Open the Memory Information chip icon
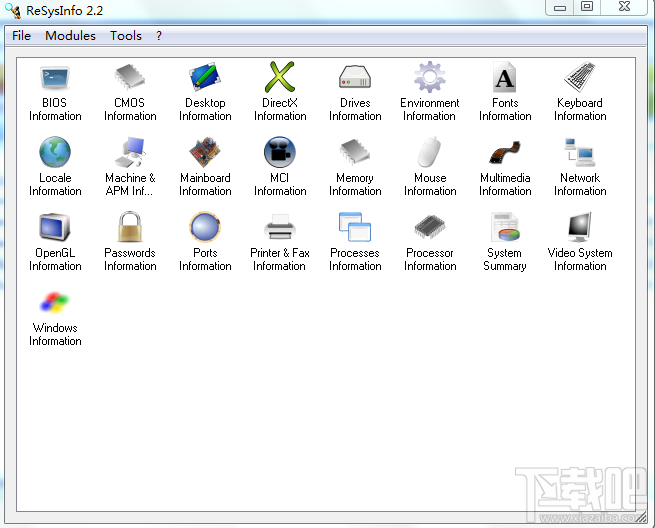Screen dimensions: 655x528 355,152
